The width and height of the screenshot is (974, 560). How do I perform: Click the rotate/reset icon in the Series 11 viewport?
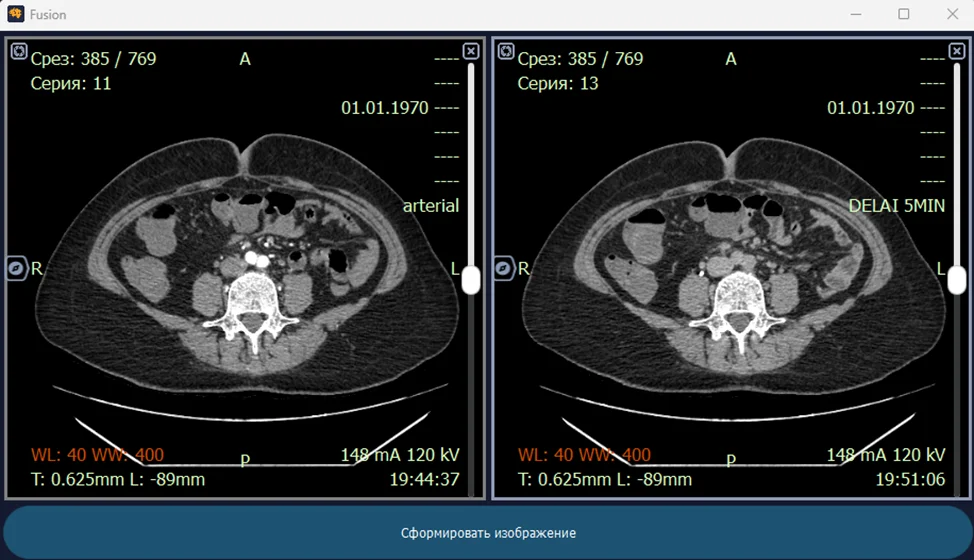pos(18,51)
